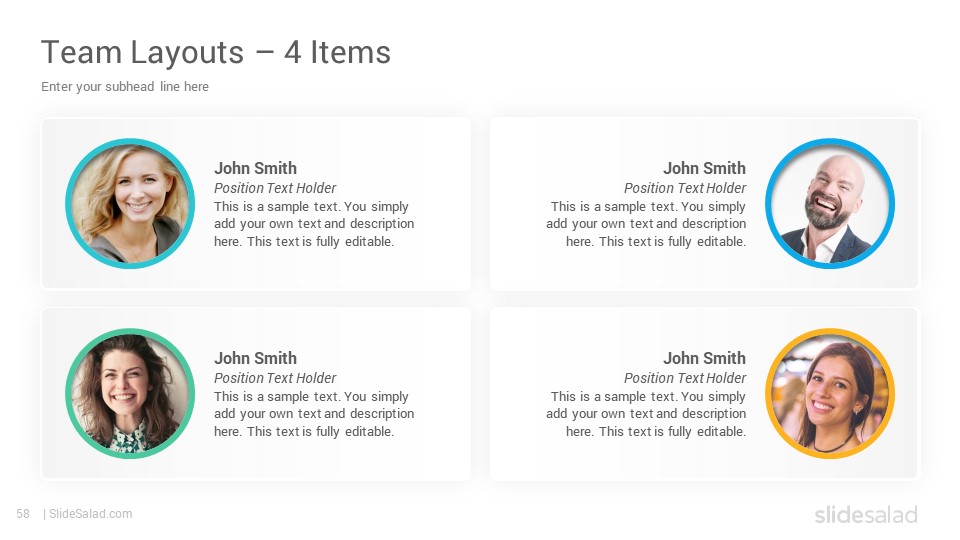This screenshot has width=960, height=540.
Task: Select the curly-haired woman's green-ringed photo
Action: coord(130,393)
